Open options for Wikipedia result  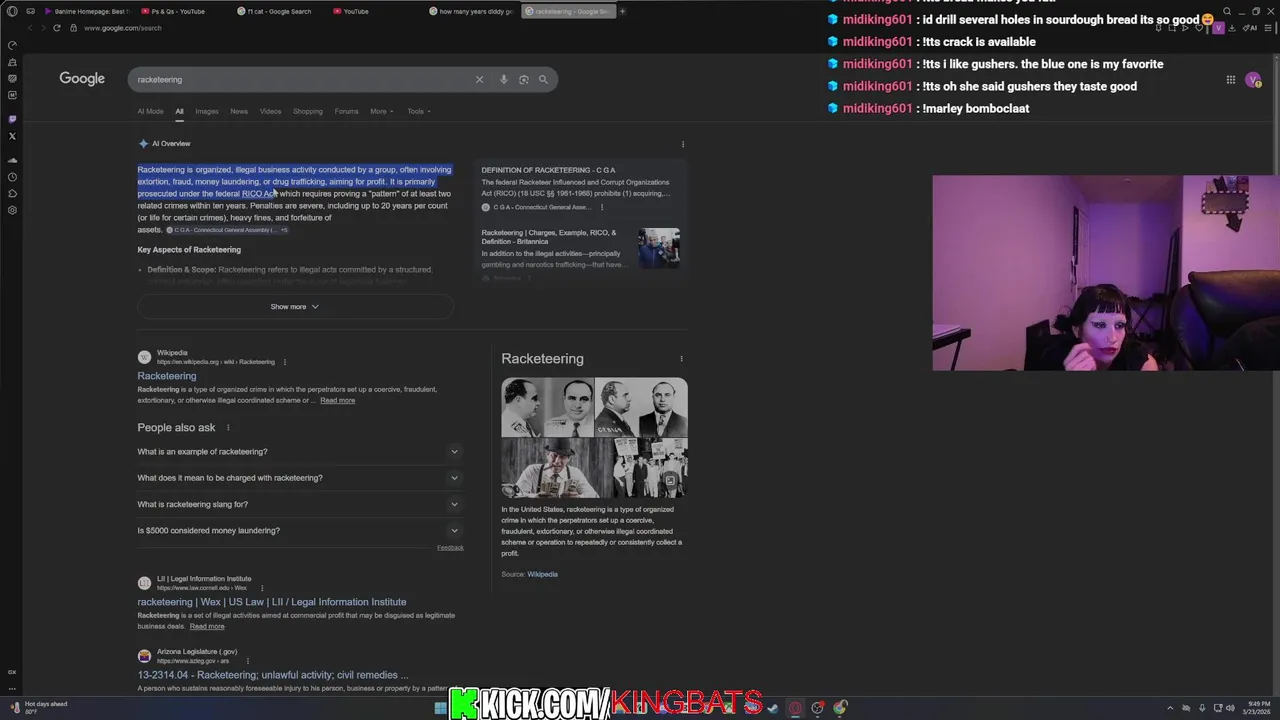click(x=285, y=362)
